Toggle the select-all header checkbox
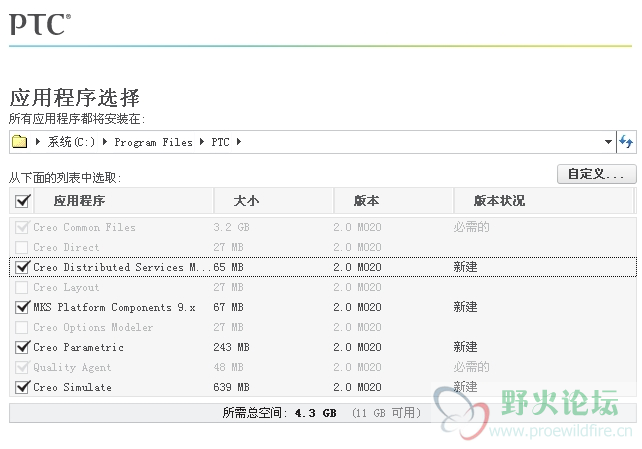The height and width of the screenshot is (449, 642). point(23,201)
